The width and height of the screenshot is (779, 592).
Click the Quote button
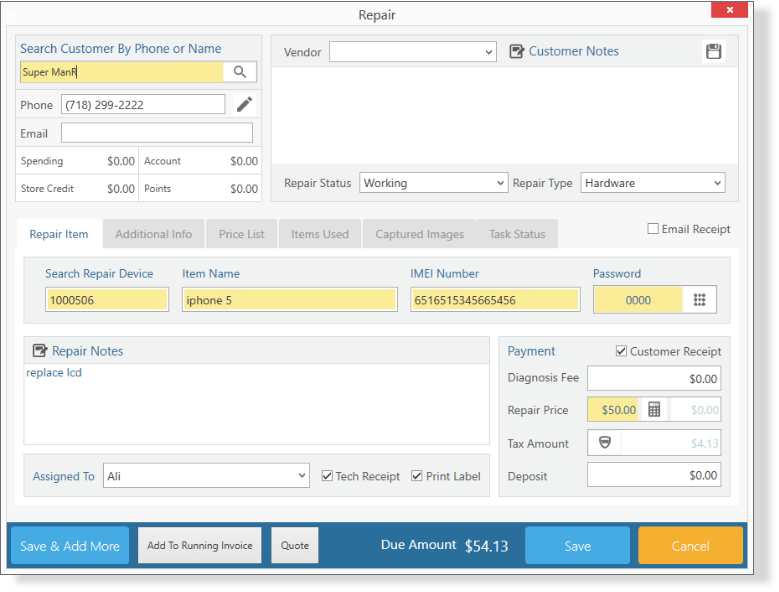(x=295, y=545)
